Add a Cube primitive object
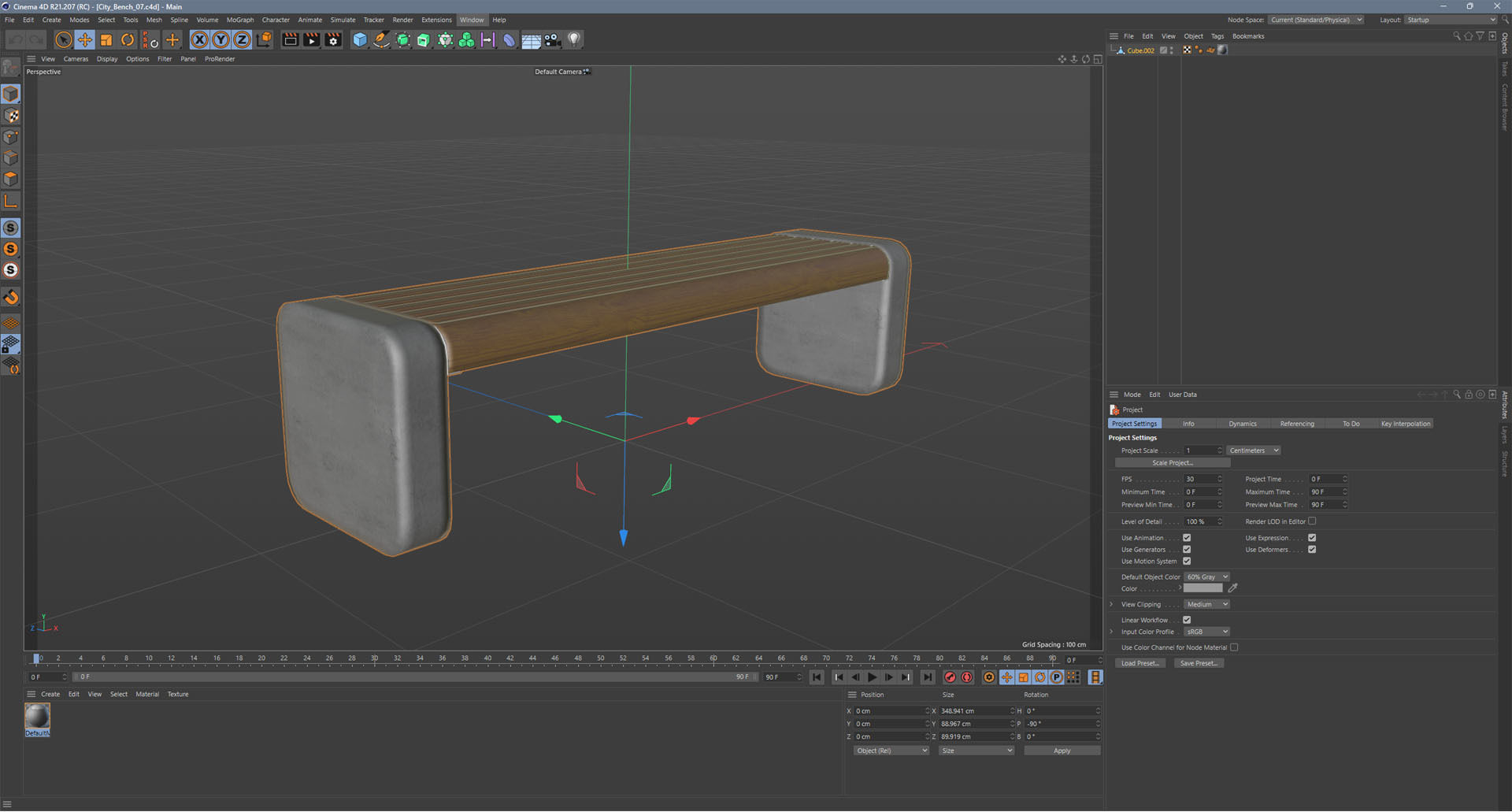 pyautogui.click(x=360, y=39)
